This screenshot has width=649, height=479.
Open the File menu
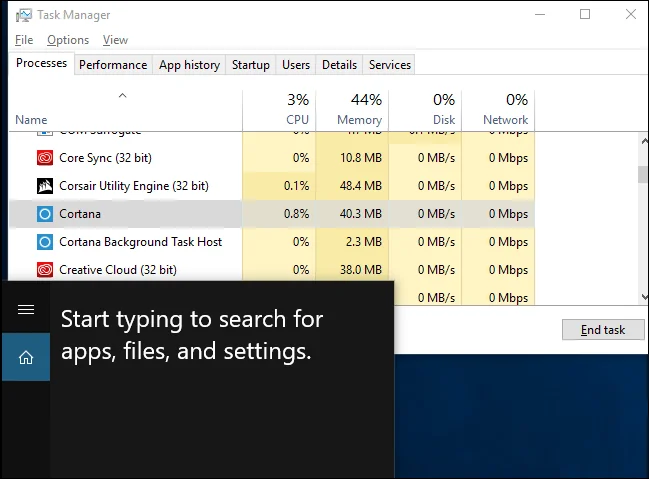point(24,40)
